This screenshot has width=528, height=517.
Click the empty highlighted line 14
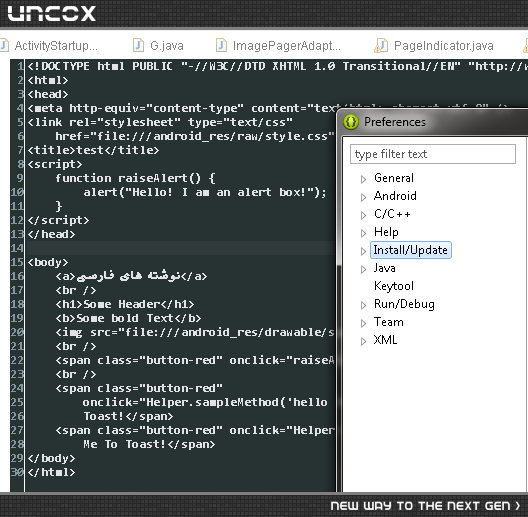[180, 248]
